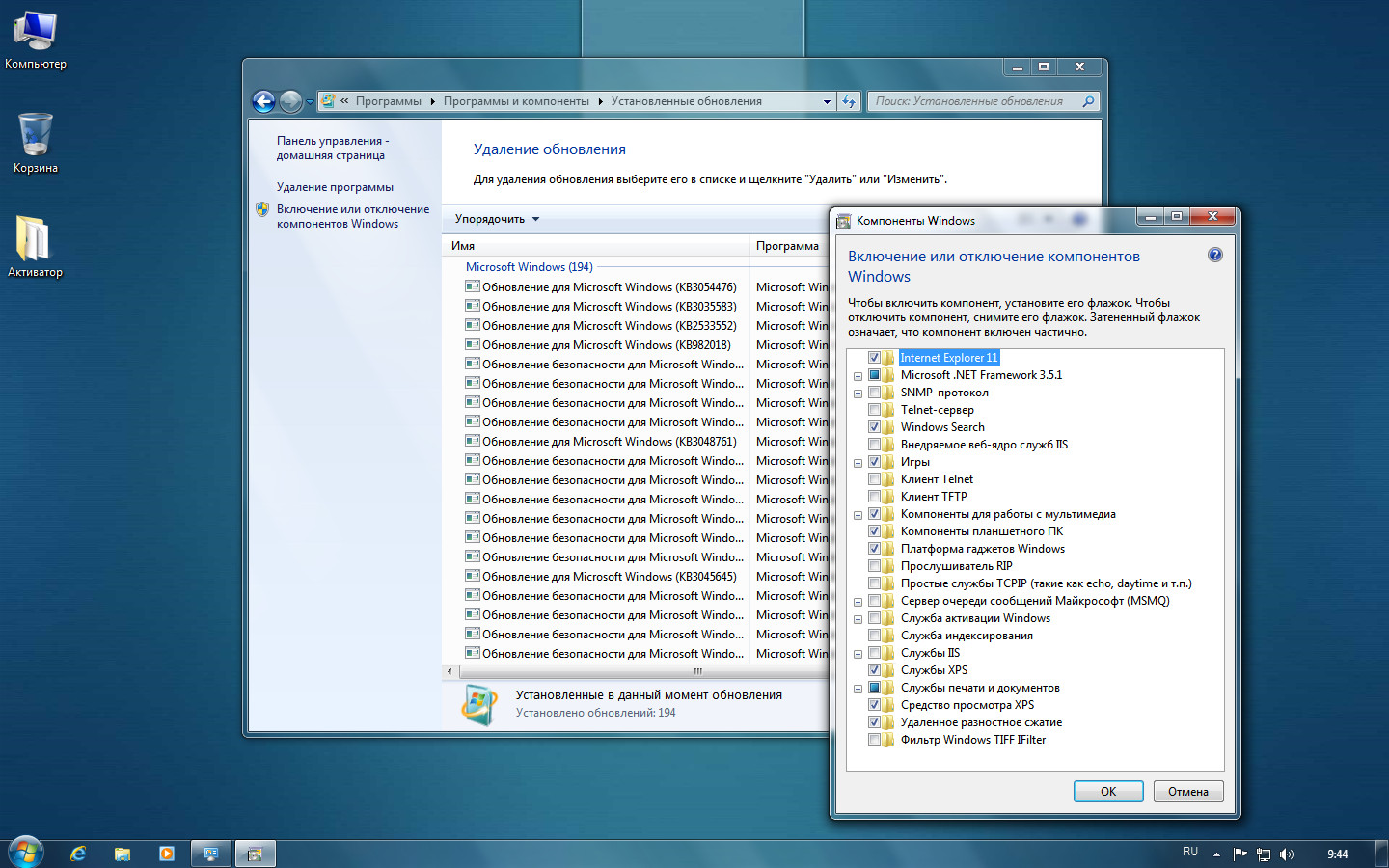Expand the Игры tree node
This screenshot has width=1389, height=868.
pyautogui.click(x=858, y=463)
